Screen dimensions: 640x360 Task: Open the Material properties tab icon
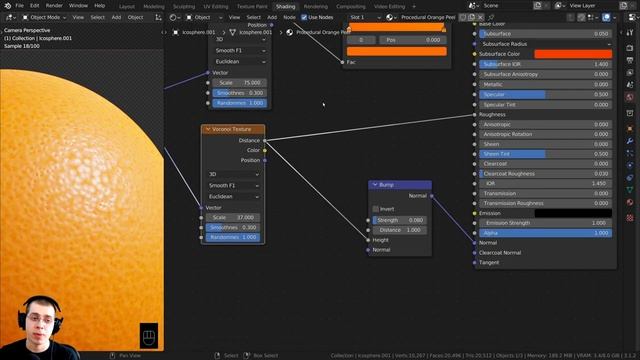(630, 202)
